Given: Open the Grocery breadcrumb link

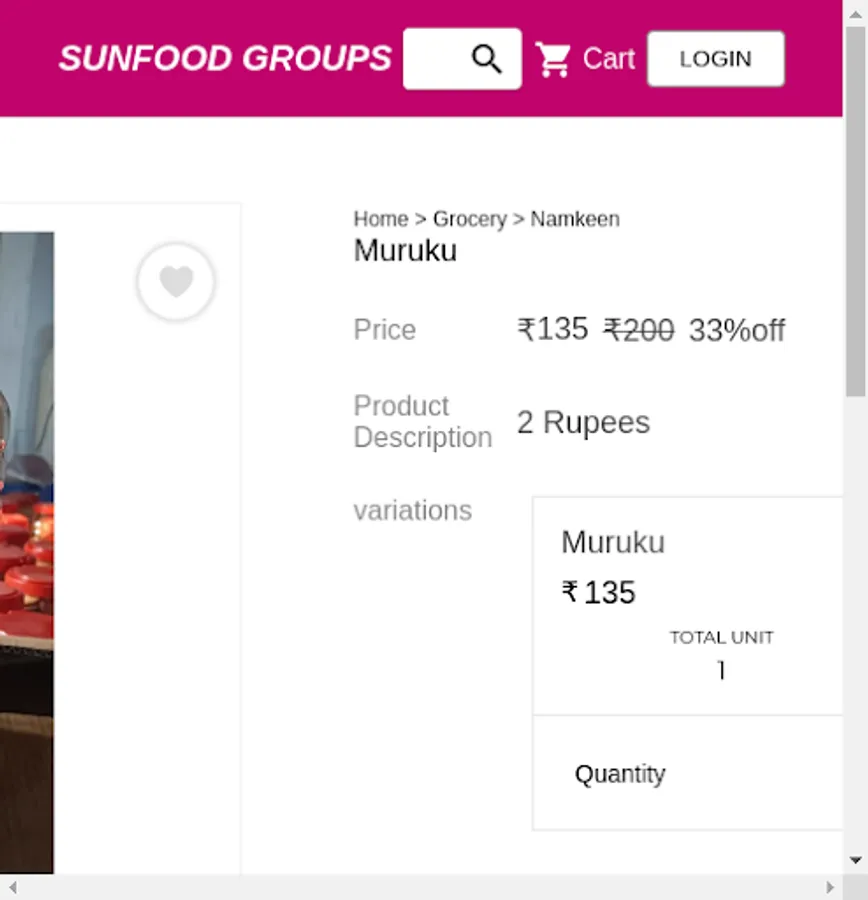Looking at the screenshot, I should 469,219.
